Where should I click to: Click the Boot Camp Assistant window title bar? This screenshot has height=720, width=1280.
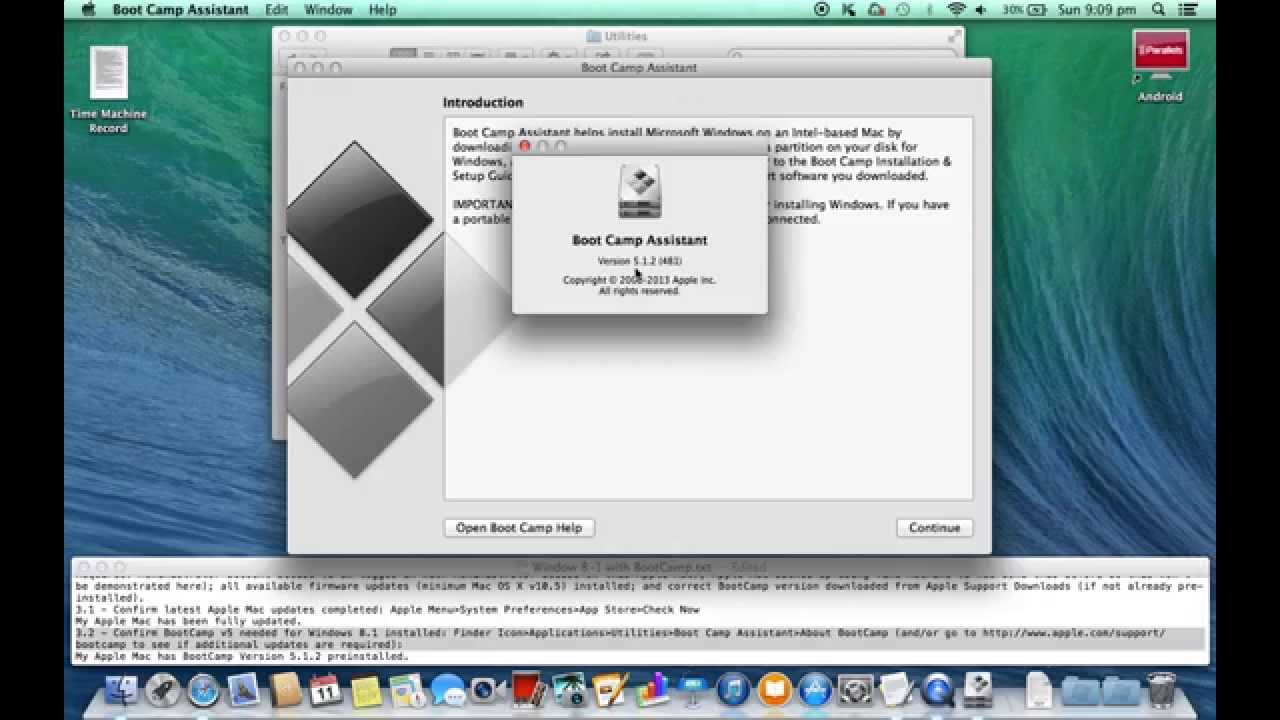pyautogui.click(x=639, y=68)
